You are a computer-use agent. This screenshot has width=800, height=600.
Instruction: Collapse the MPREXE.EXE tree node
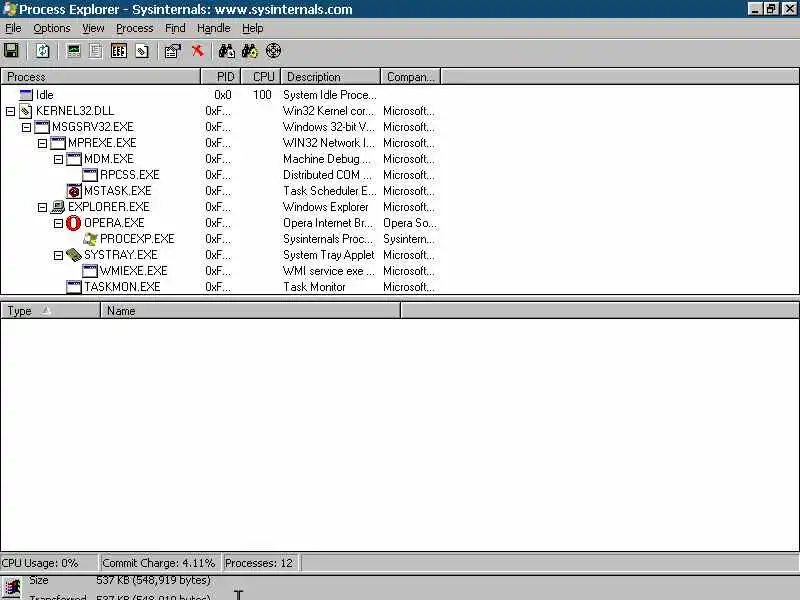point(42,143)
